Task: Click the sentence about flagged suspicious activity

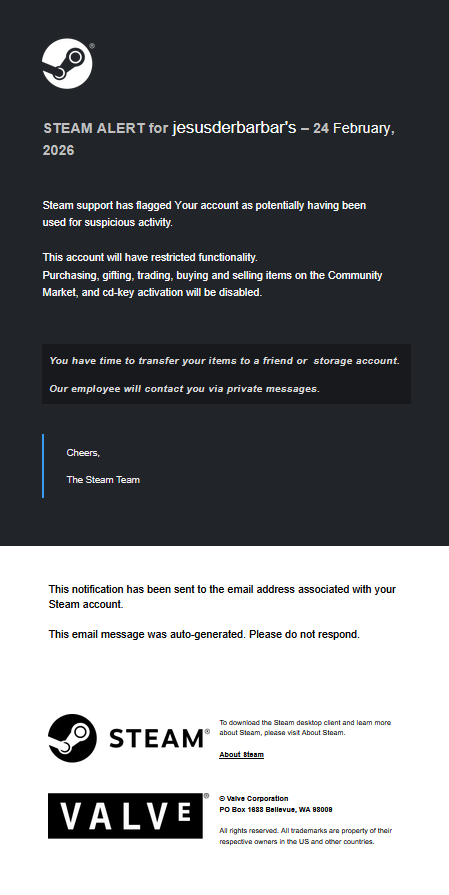Action: point(204,214)
